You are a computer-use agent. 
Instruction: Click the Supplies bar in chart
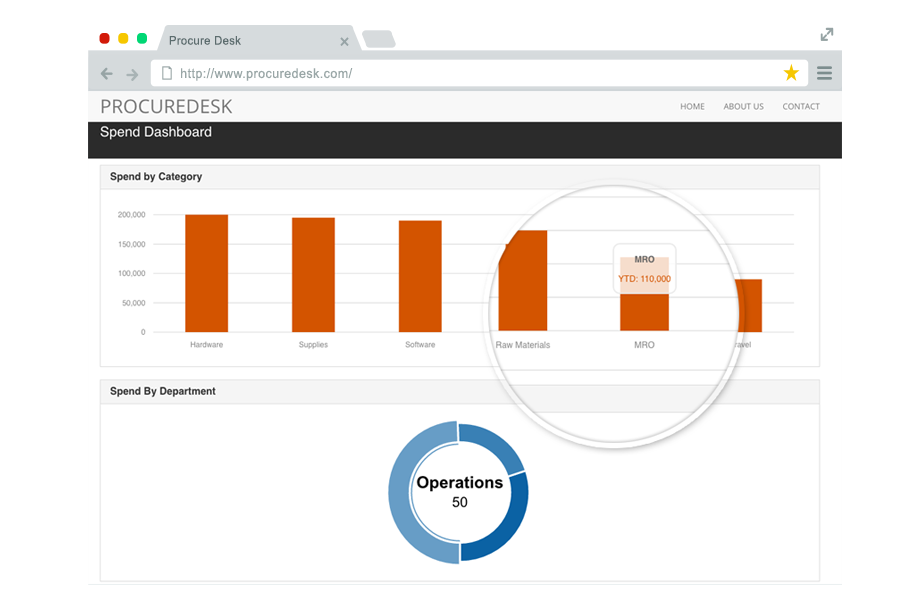(313, 275)
